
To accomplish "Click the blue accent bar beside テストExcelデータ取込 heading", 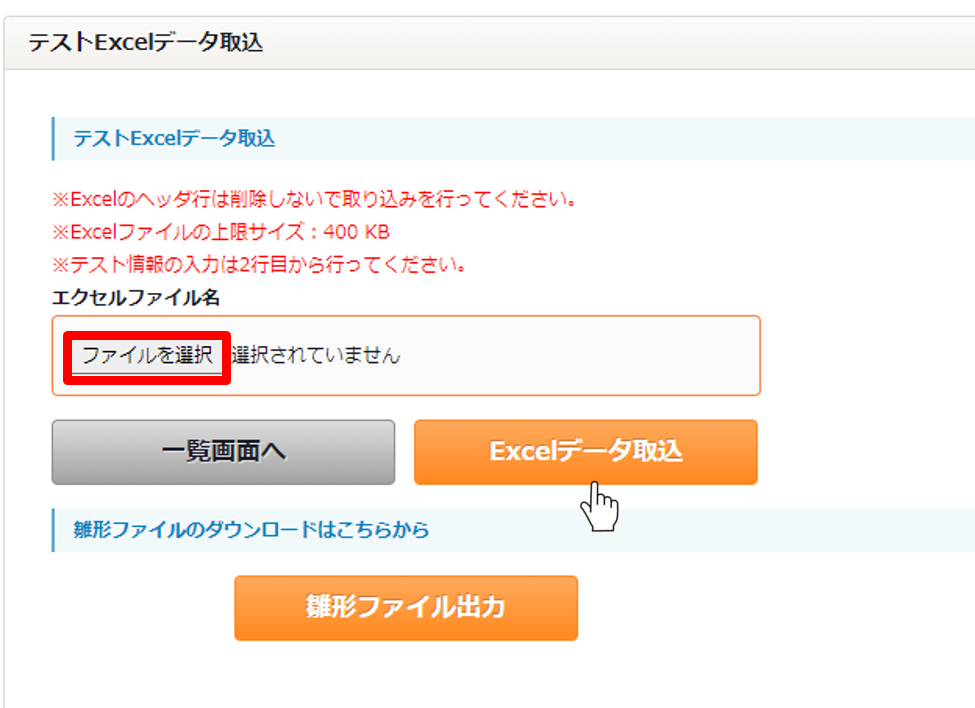I will [x=53, y=139].
